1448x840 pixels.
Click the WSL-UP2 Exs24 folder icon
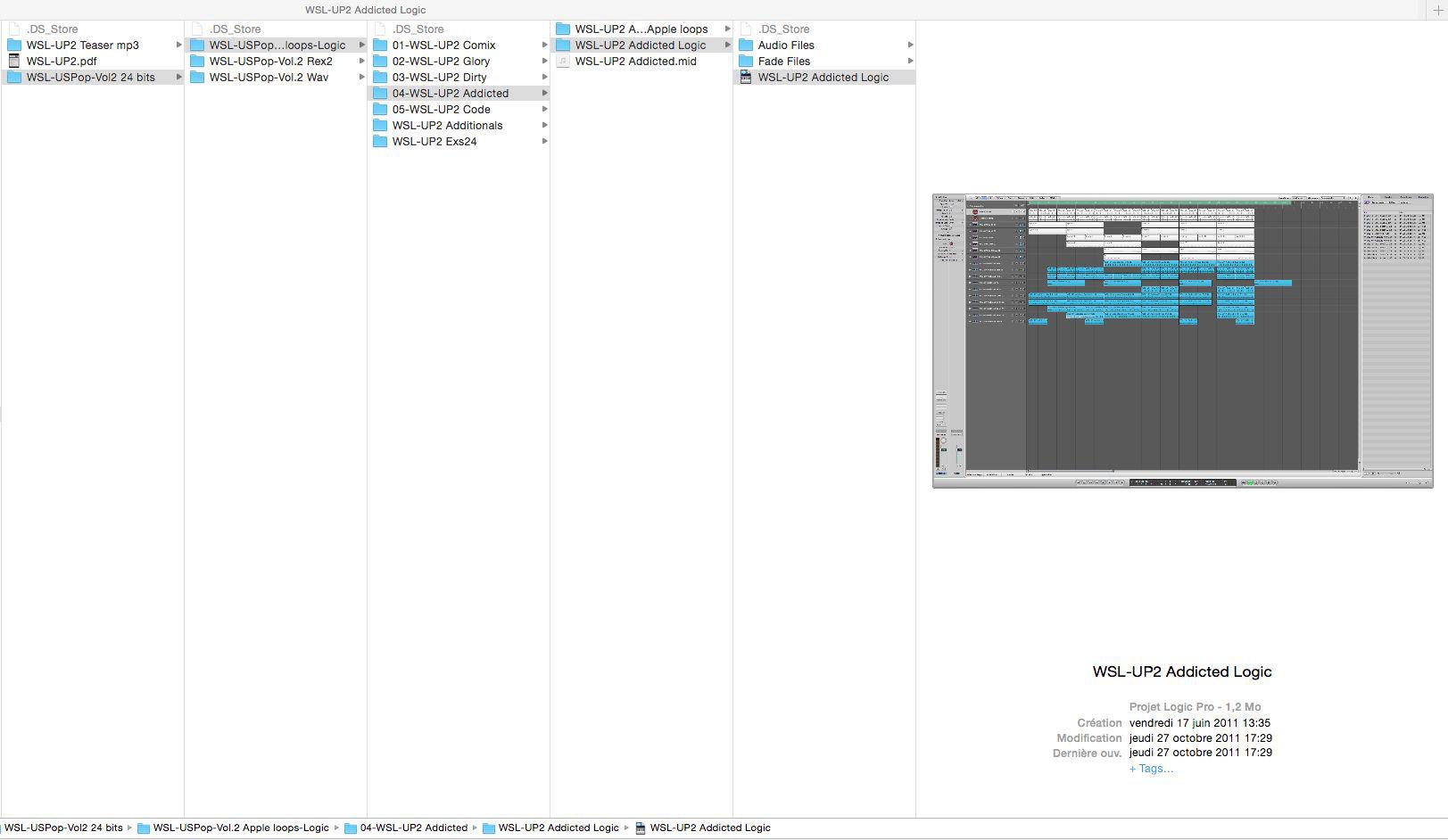tap(380, 141)
